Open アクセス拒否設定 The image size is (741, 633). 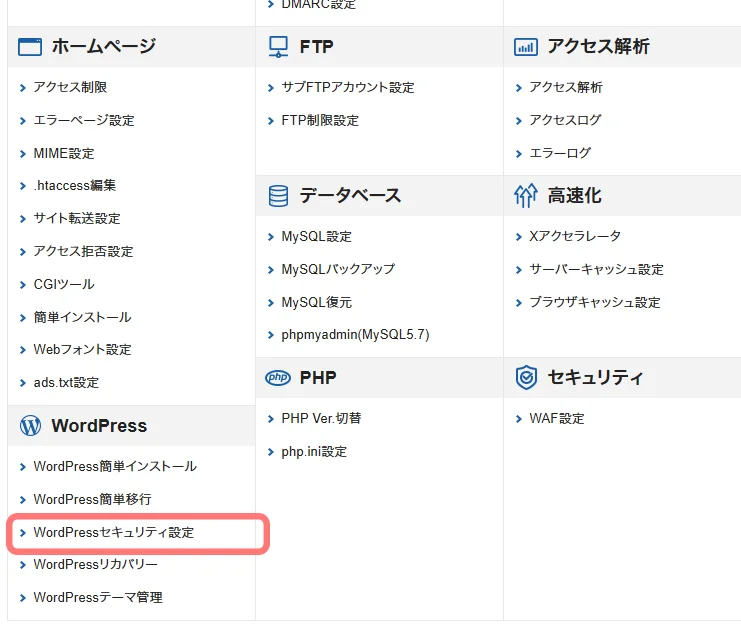pyautogui.click(x=83, y=251)
